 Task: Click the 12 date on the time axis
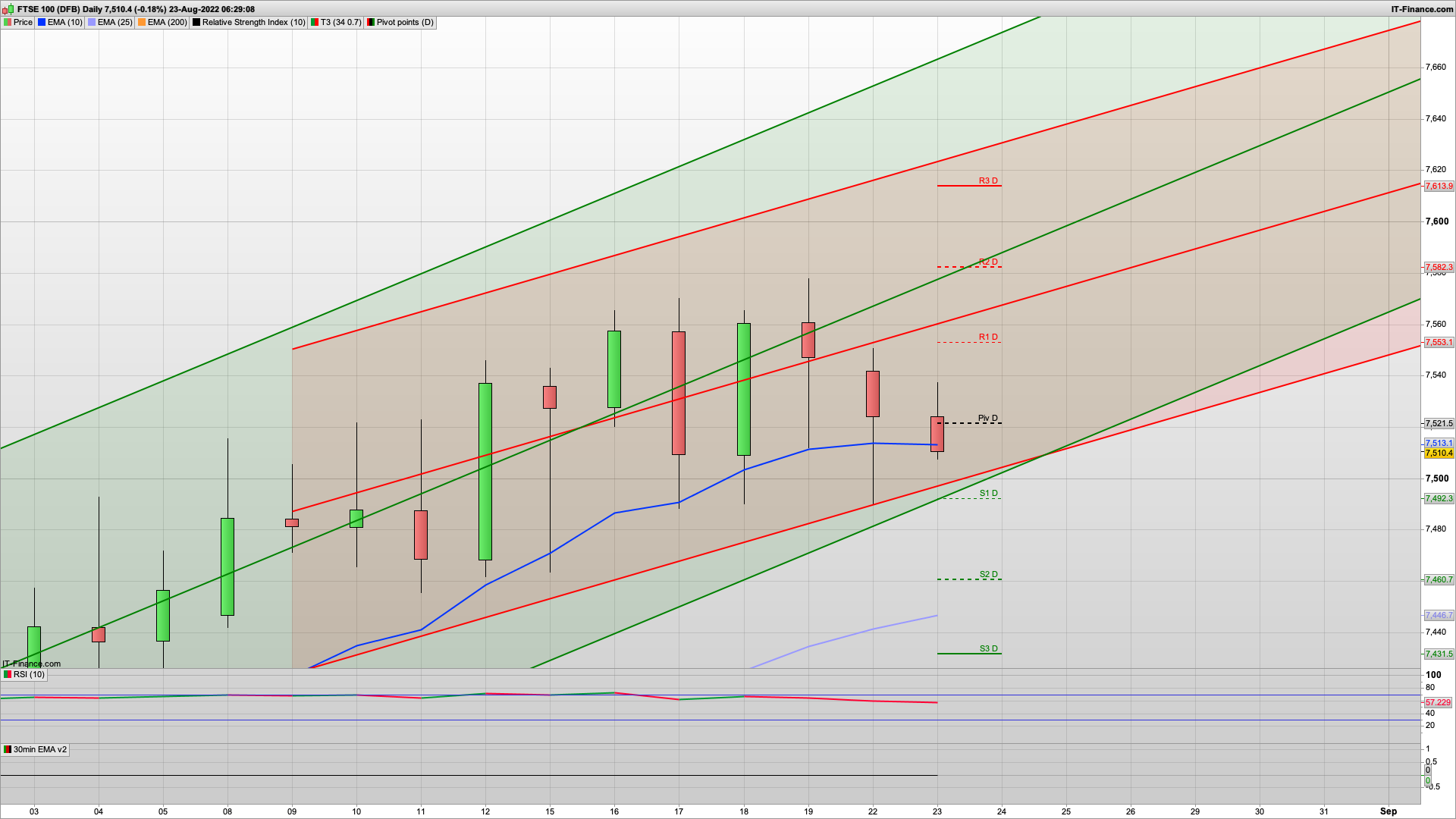[x=485, y=811]
